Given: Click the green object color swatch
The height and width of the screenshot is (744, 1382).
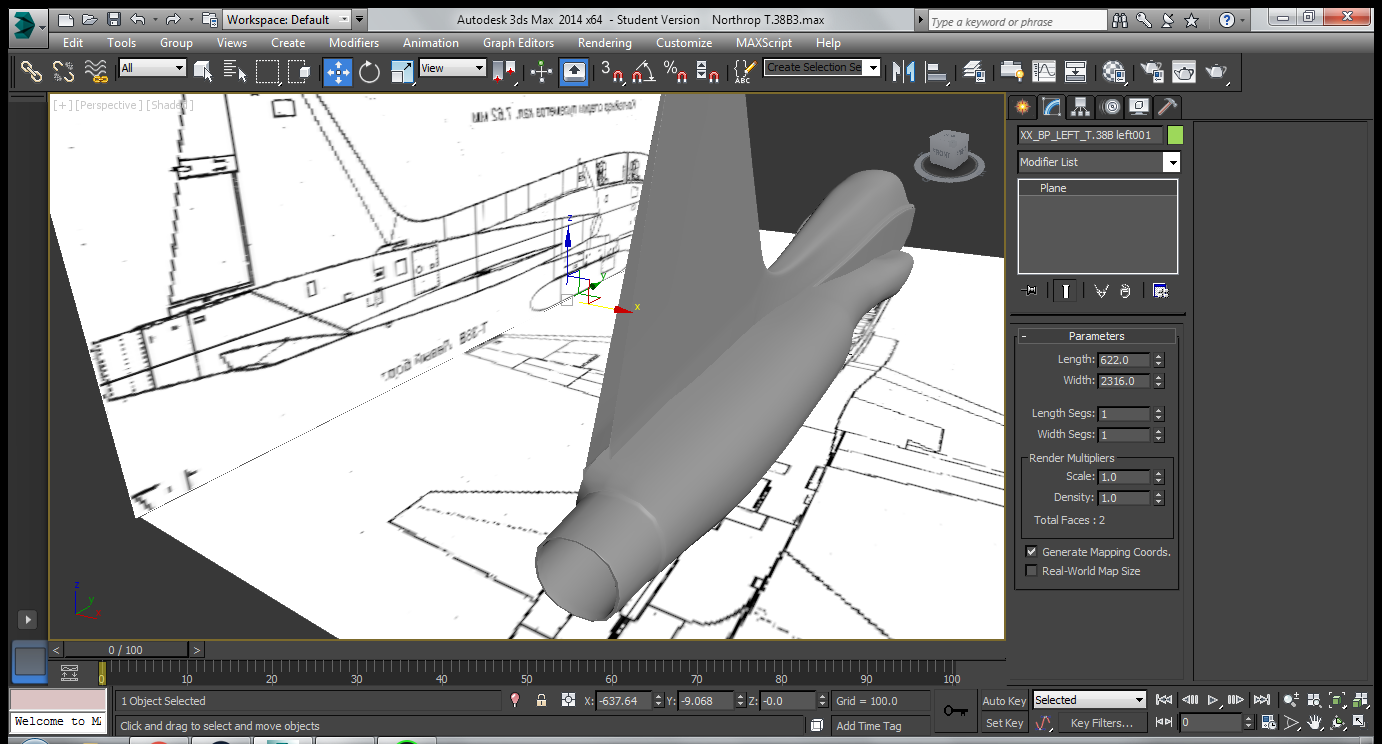Looking at the screenshot, I should tap(1175, 135).
